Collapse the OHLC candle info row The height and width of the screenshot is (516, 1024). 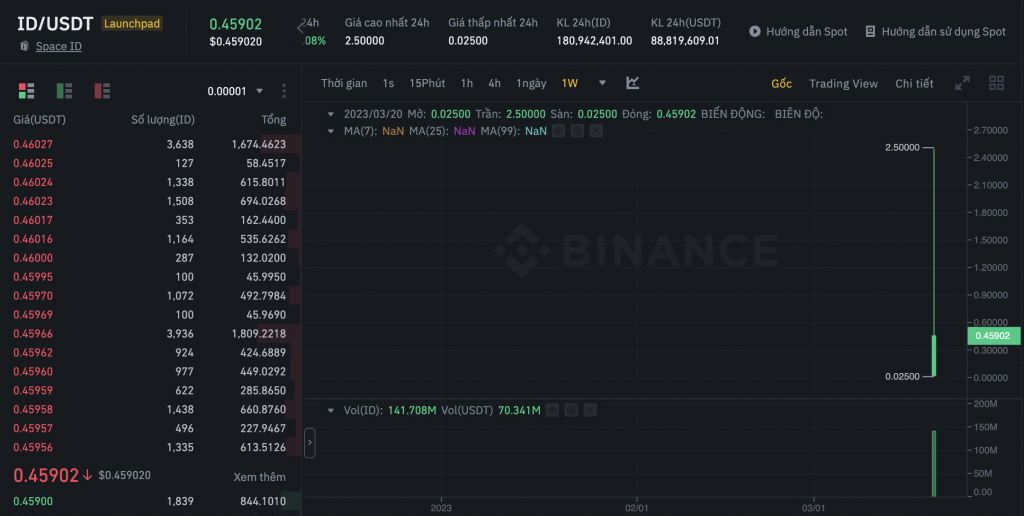[331, 114]
